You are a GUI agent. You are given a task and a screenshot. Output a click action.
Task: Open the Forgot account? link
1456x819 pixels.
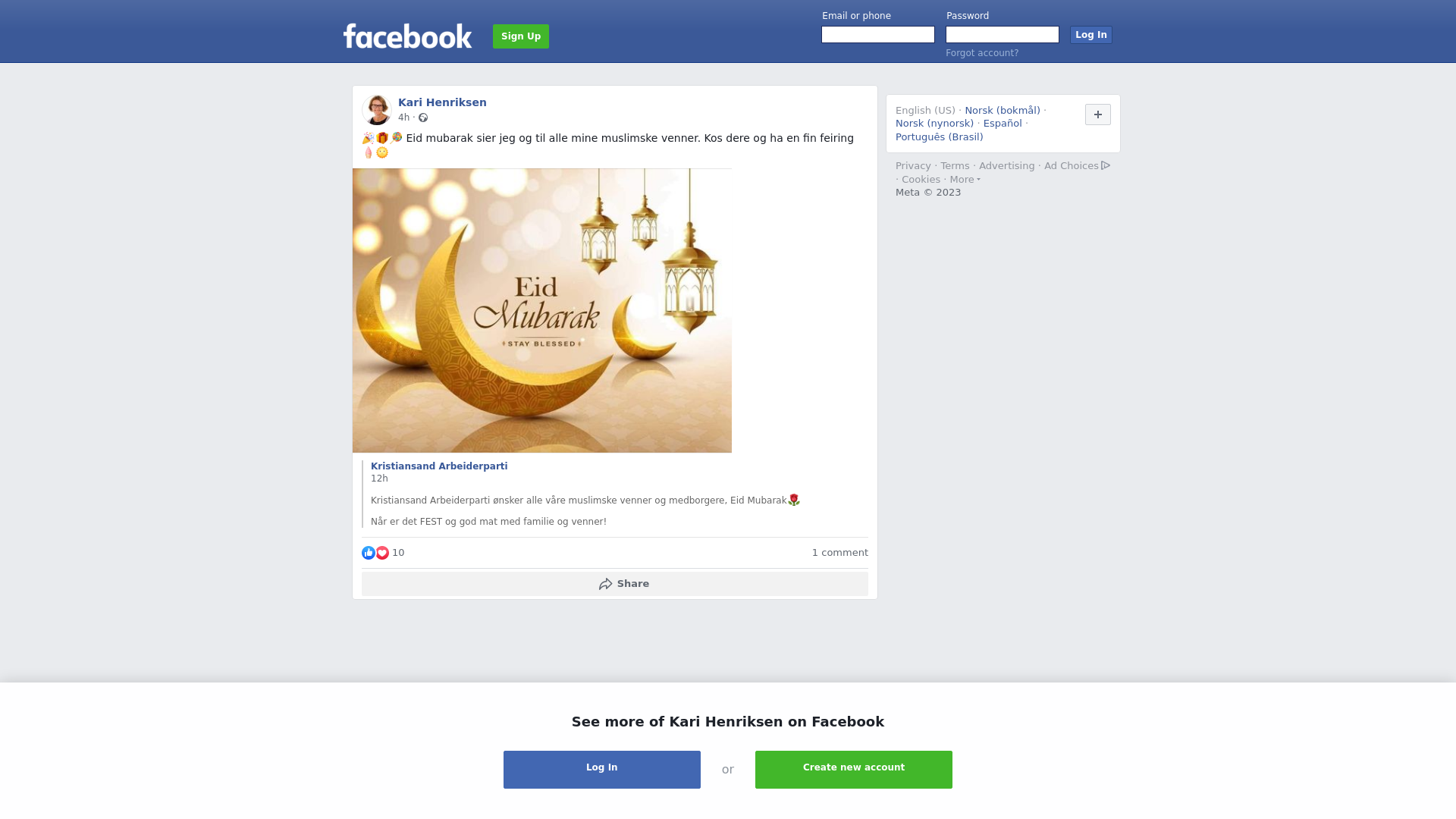click(x=982, y=53)
